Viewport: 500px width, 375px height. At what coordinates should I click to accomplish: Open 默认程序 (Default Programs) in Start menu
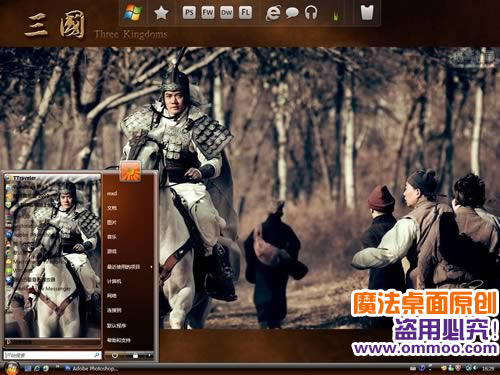point(117,325)
